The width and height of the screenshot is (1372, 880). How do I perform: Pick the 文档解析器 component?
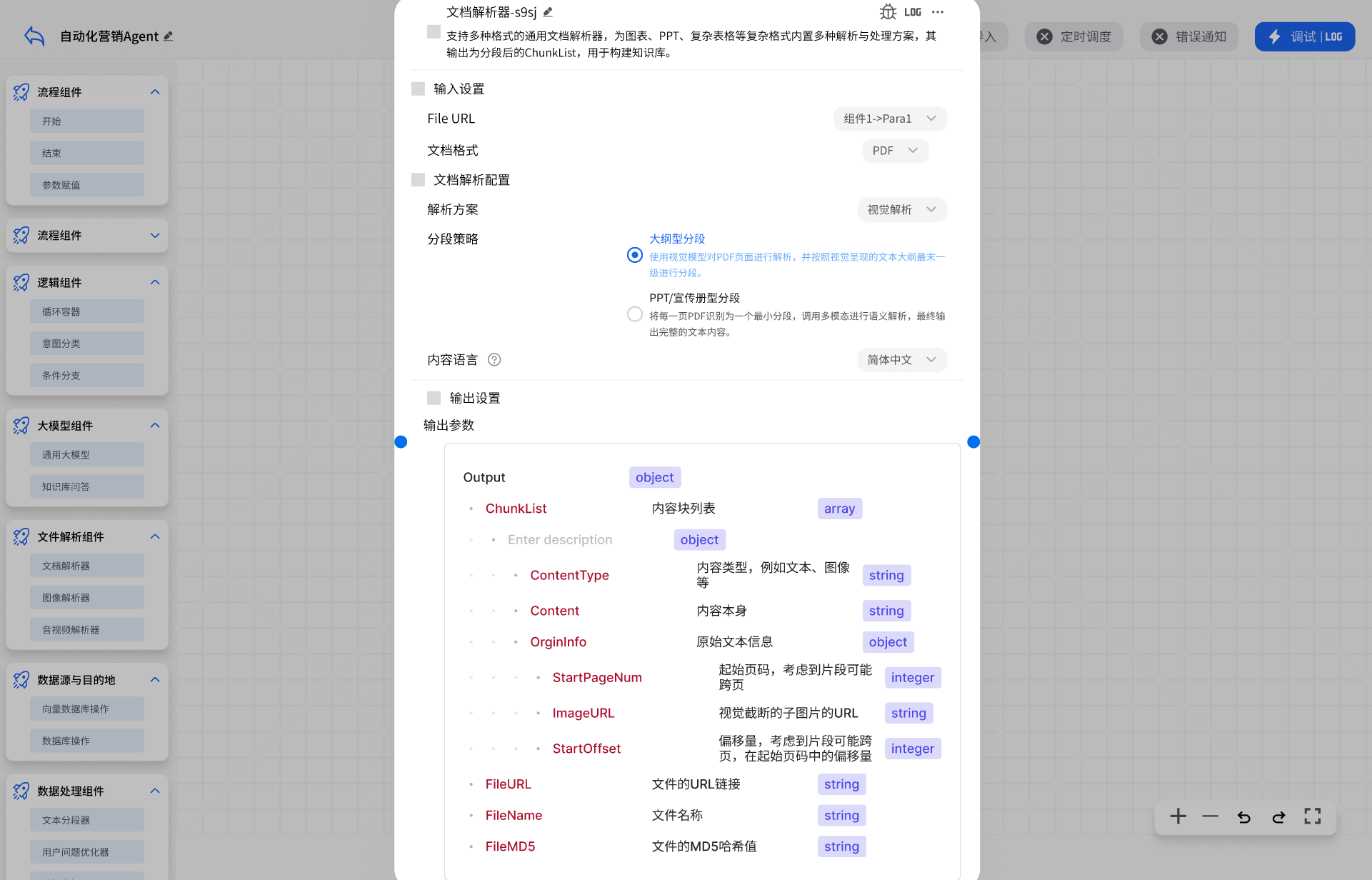point(87,566)
